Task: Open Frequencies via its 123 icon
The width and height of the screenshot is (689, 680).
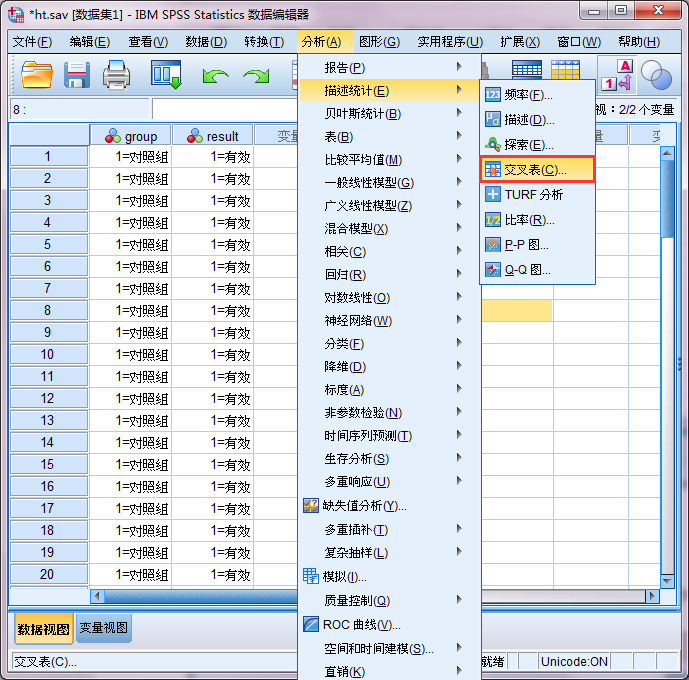Action: coord(493,94)
